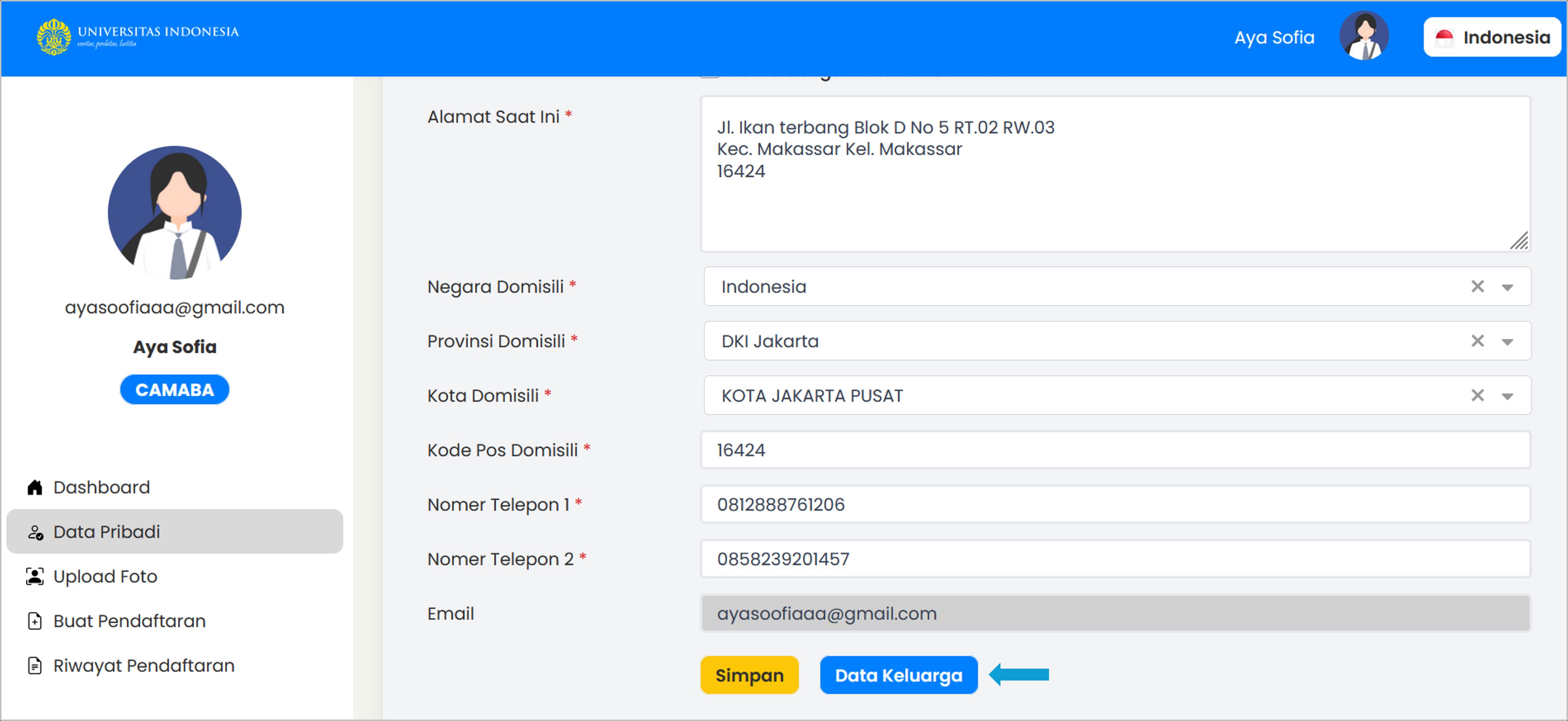Click the Universitas Indonesia logo
The image size is (1568, 721).
point(138,37)
